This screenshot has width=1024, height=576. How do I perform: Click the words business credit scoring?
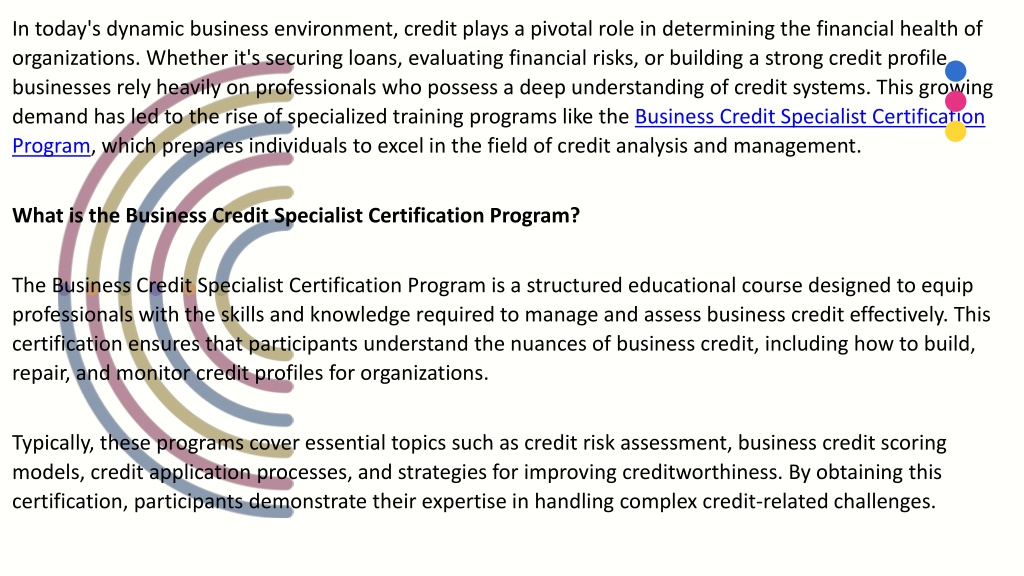point(842,443)
